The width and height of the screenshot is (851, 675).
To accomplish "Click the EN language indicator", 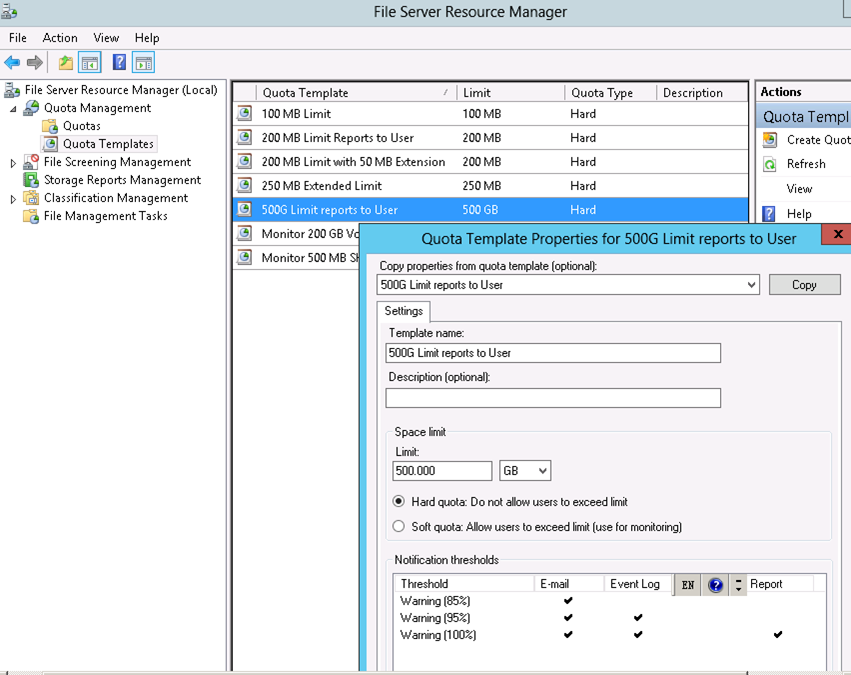I will point(688,585).
